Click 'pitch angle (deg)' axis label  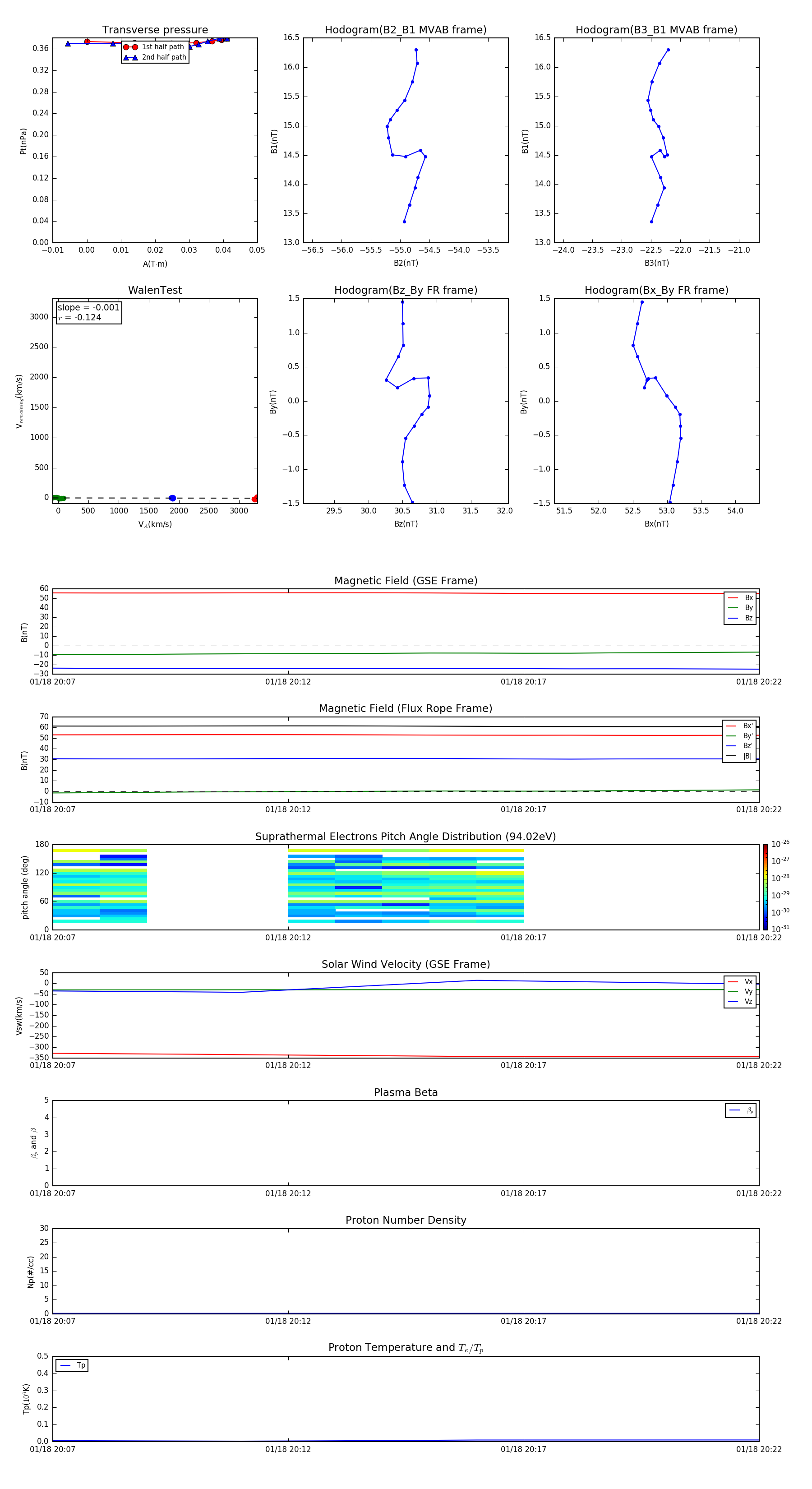point(25,887)
